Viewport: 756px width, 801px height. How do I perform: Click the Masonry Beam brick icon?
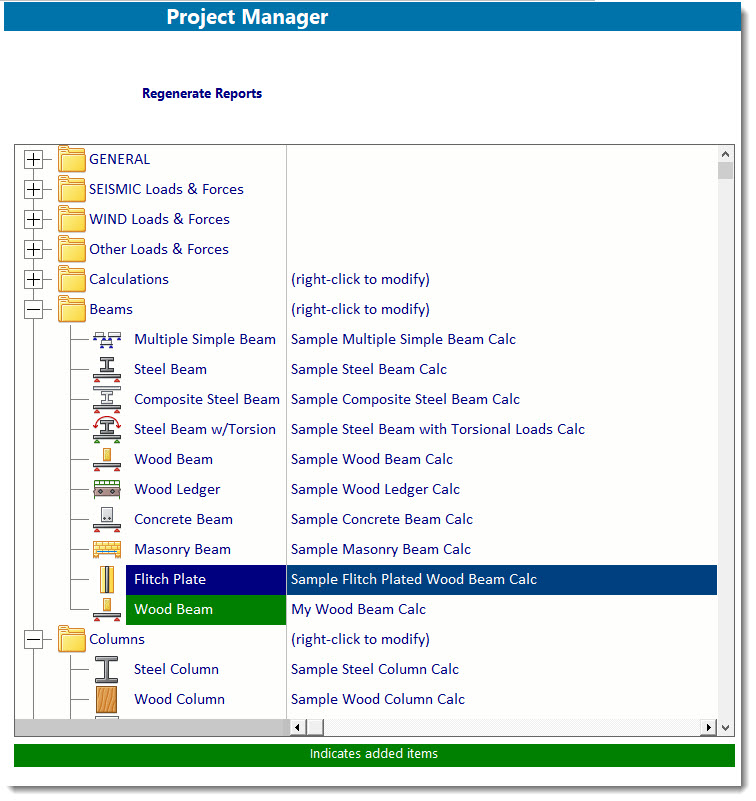pyautogui.click(x=106, y=550)
